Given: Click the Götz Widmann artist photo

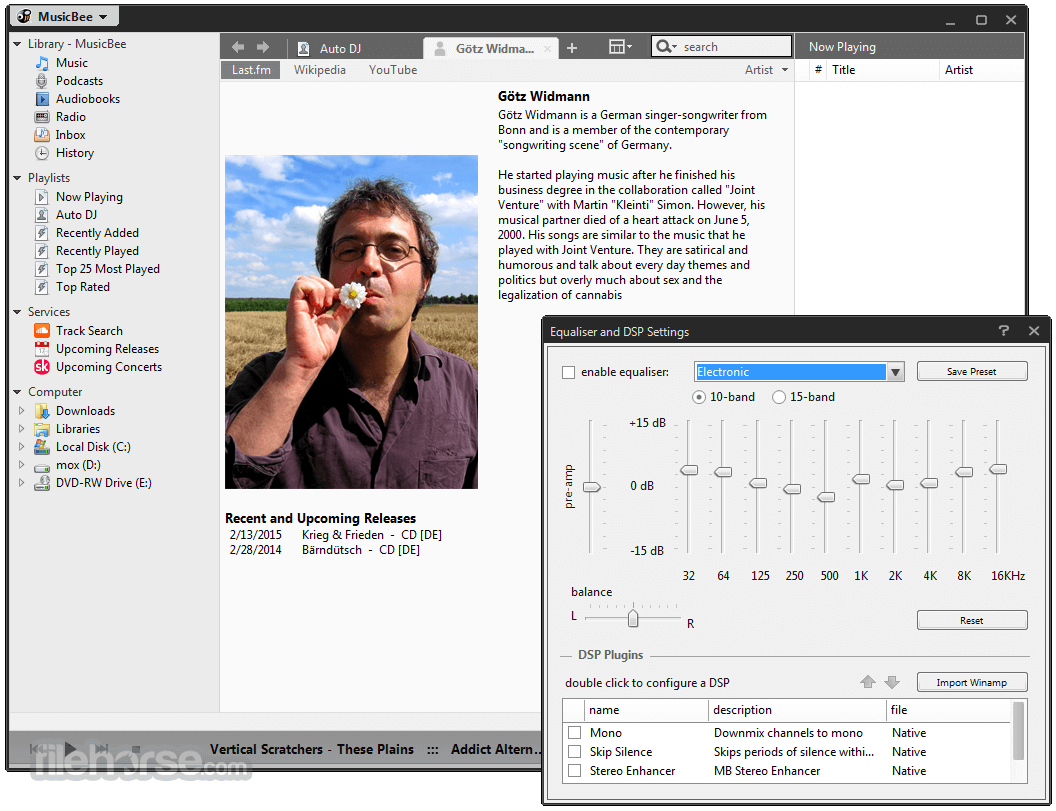Looking at the screenshot, I should click(352, 322).
